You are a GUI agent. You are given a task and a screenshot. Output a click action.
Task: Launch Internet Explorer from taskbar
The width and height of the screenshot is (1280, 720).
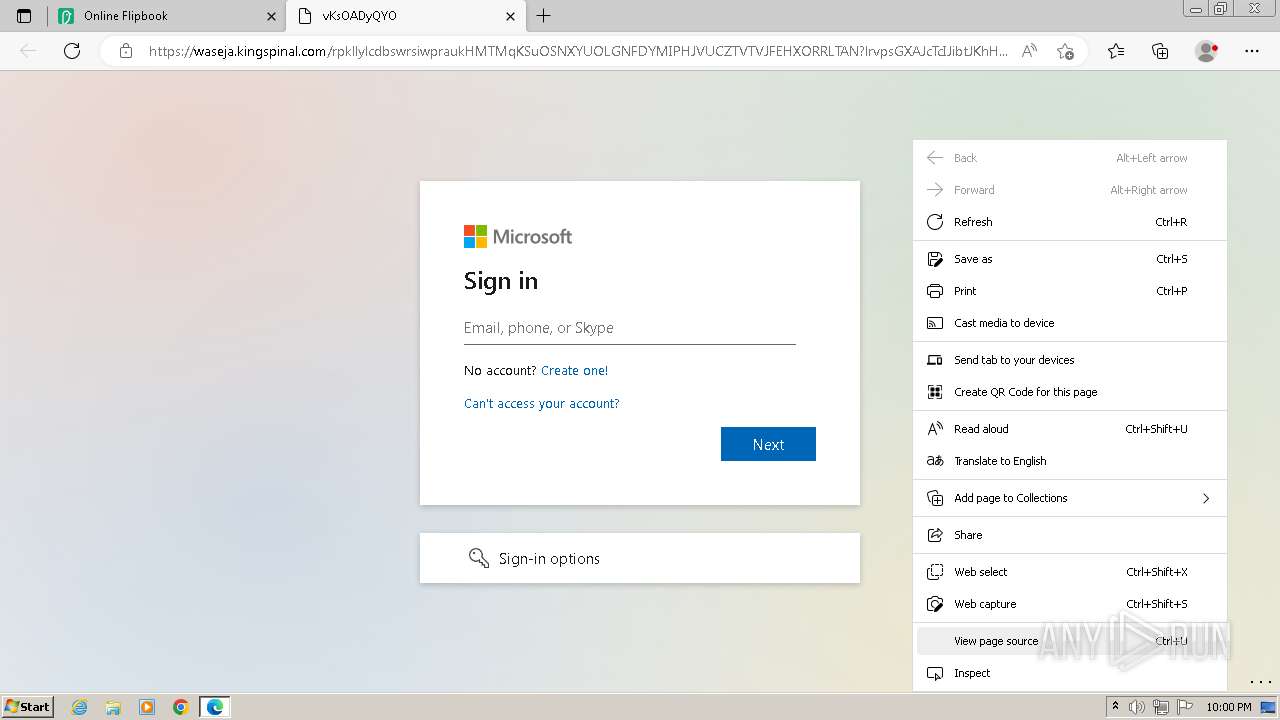(x=80, y=707)
